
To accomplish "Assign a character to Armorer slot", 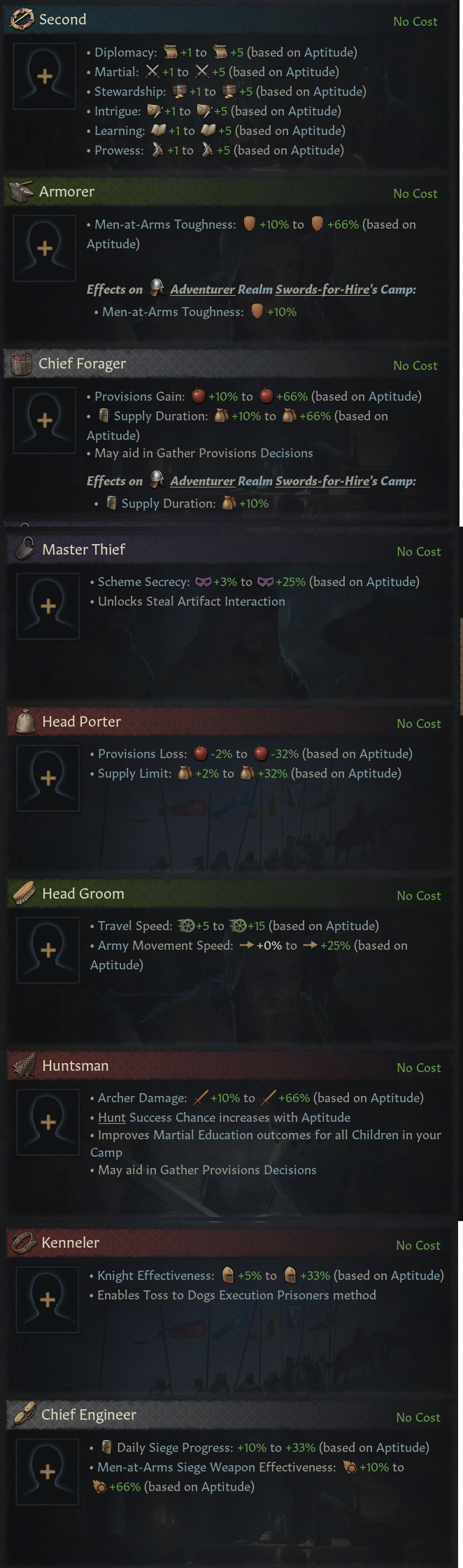I will coord(45,248).
